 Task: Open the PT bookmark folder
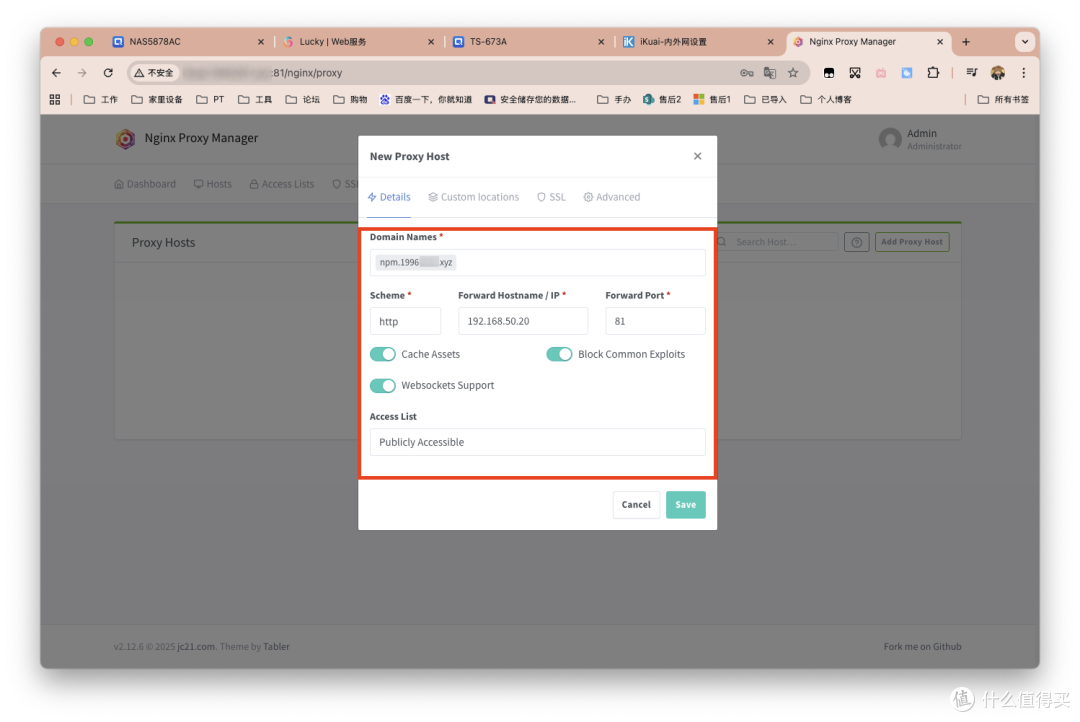(210, 100)
